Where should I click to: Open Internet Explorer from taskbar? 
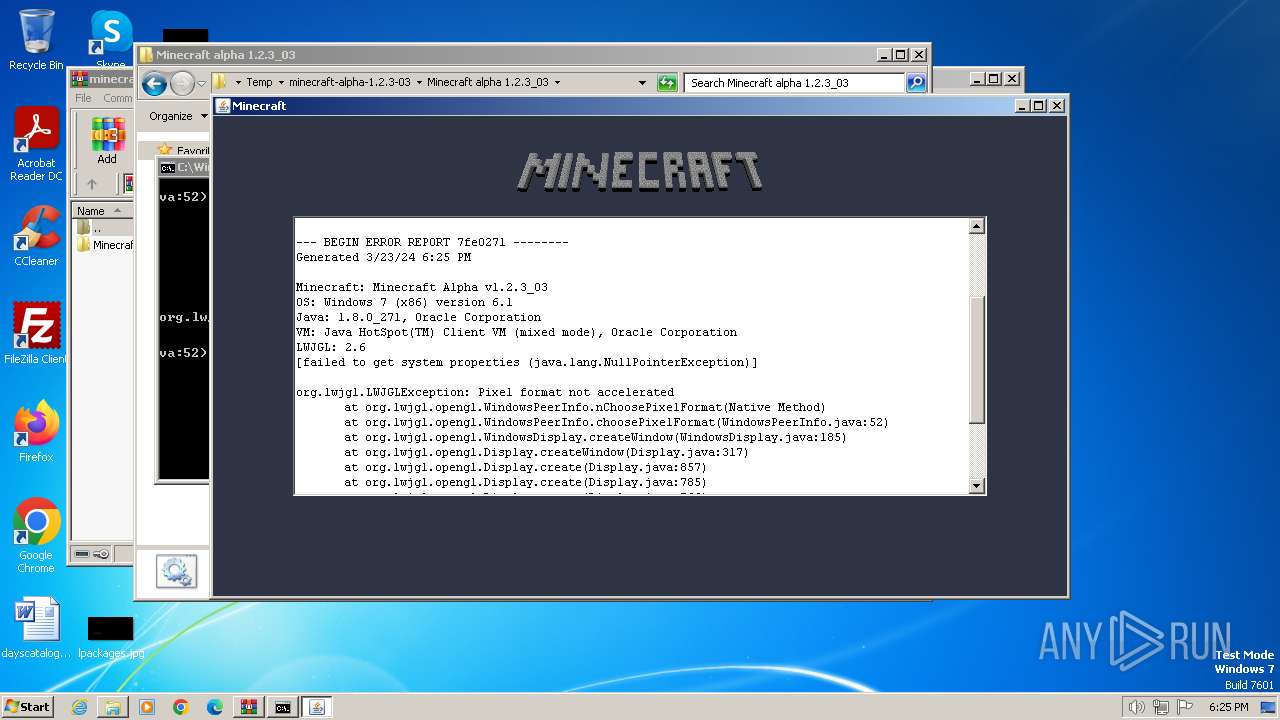pos(79,707)
